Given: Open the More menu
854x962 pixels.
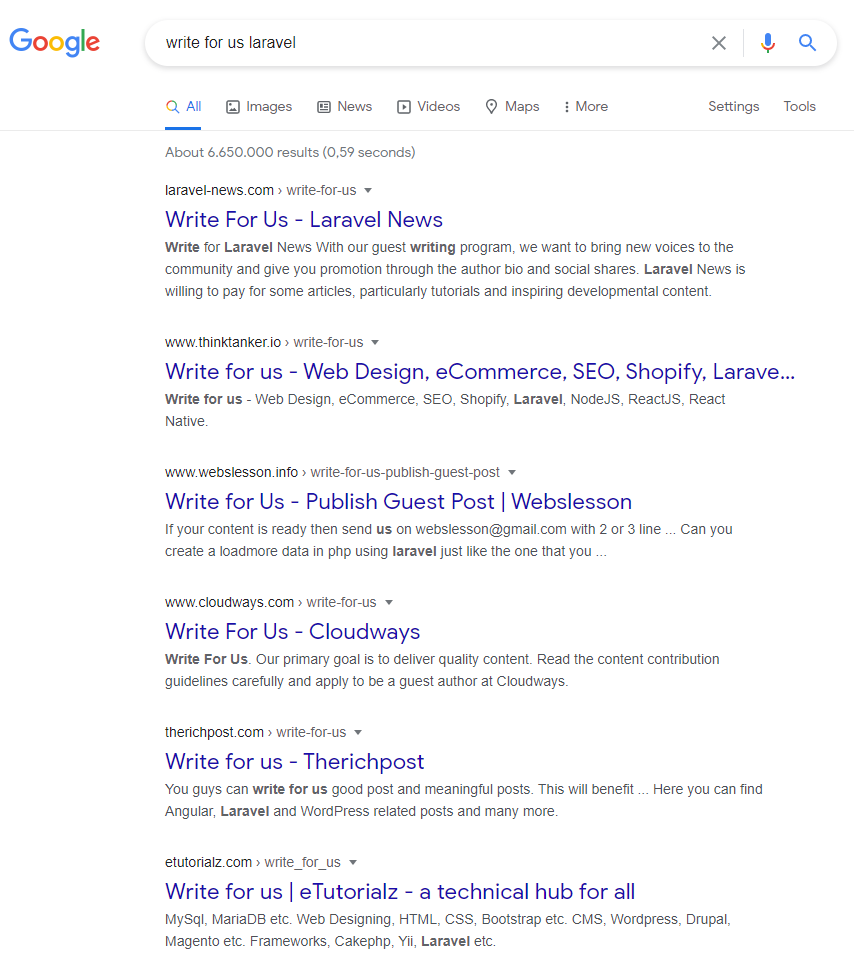Looking at the screenshot, I should pos(586,107).
